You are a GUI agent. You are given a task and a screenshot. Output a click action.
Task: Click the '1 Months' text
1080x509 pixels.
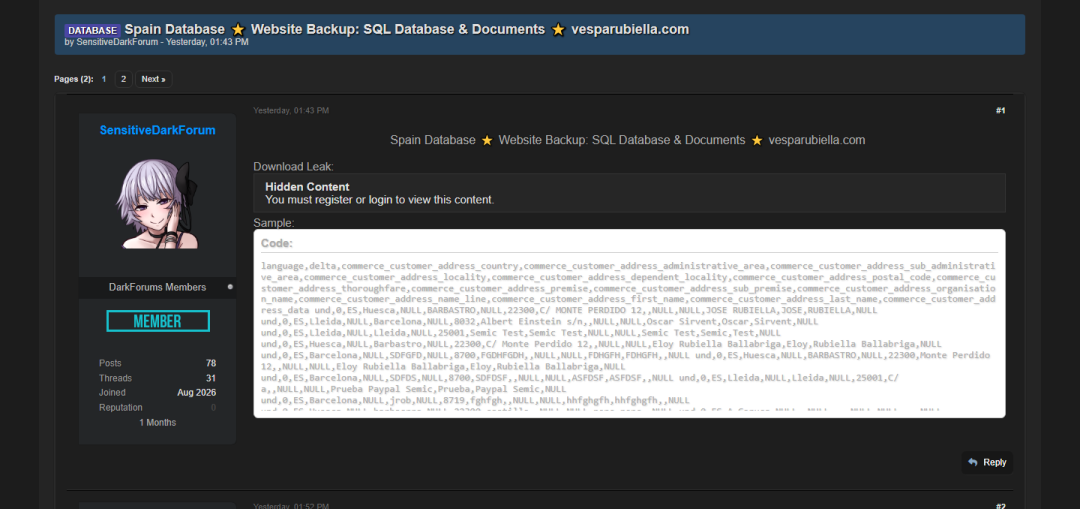coord(158,422)
